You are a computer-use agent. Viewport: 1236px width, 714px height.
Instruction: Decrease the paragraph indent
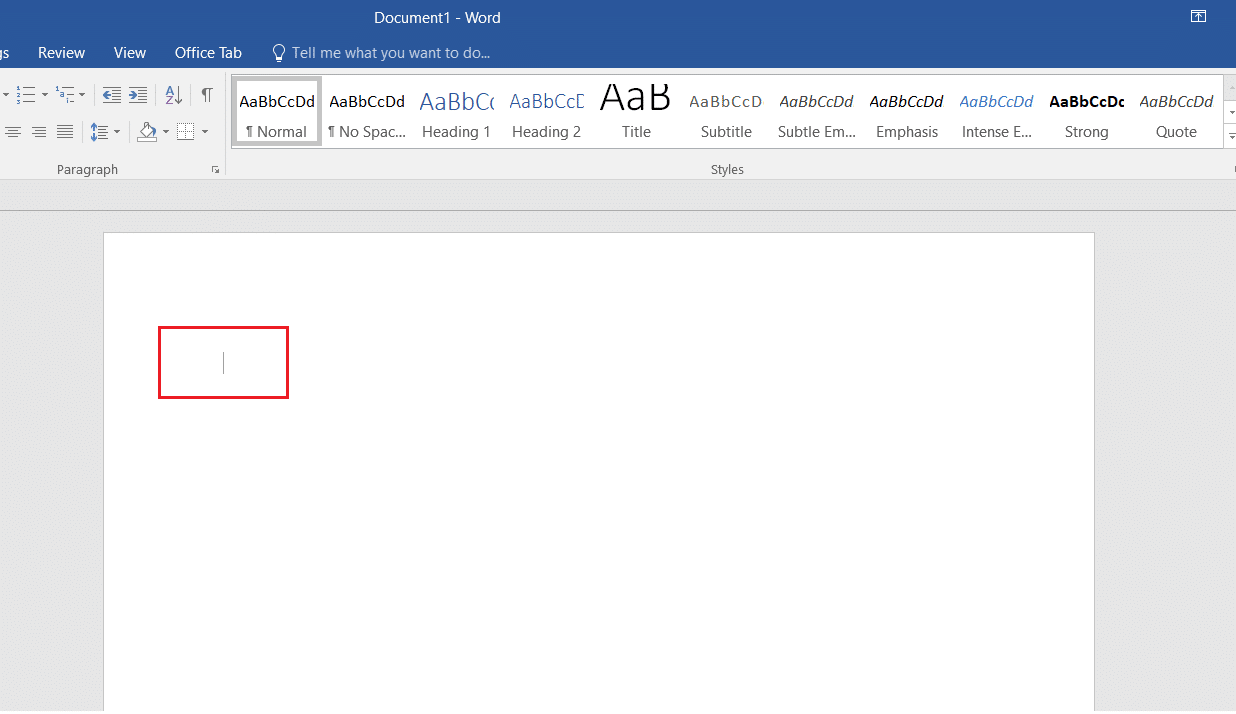point(112,95)
